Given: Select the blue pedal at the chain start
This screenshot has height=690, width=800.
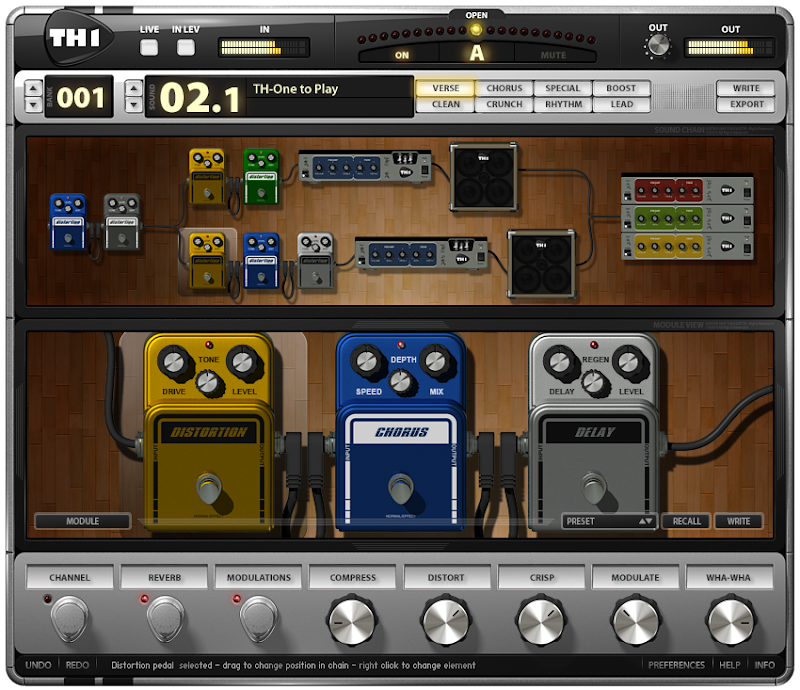Looking at the screenshot, I should [x=68, y=221].
